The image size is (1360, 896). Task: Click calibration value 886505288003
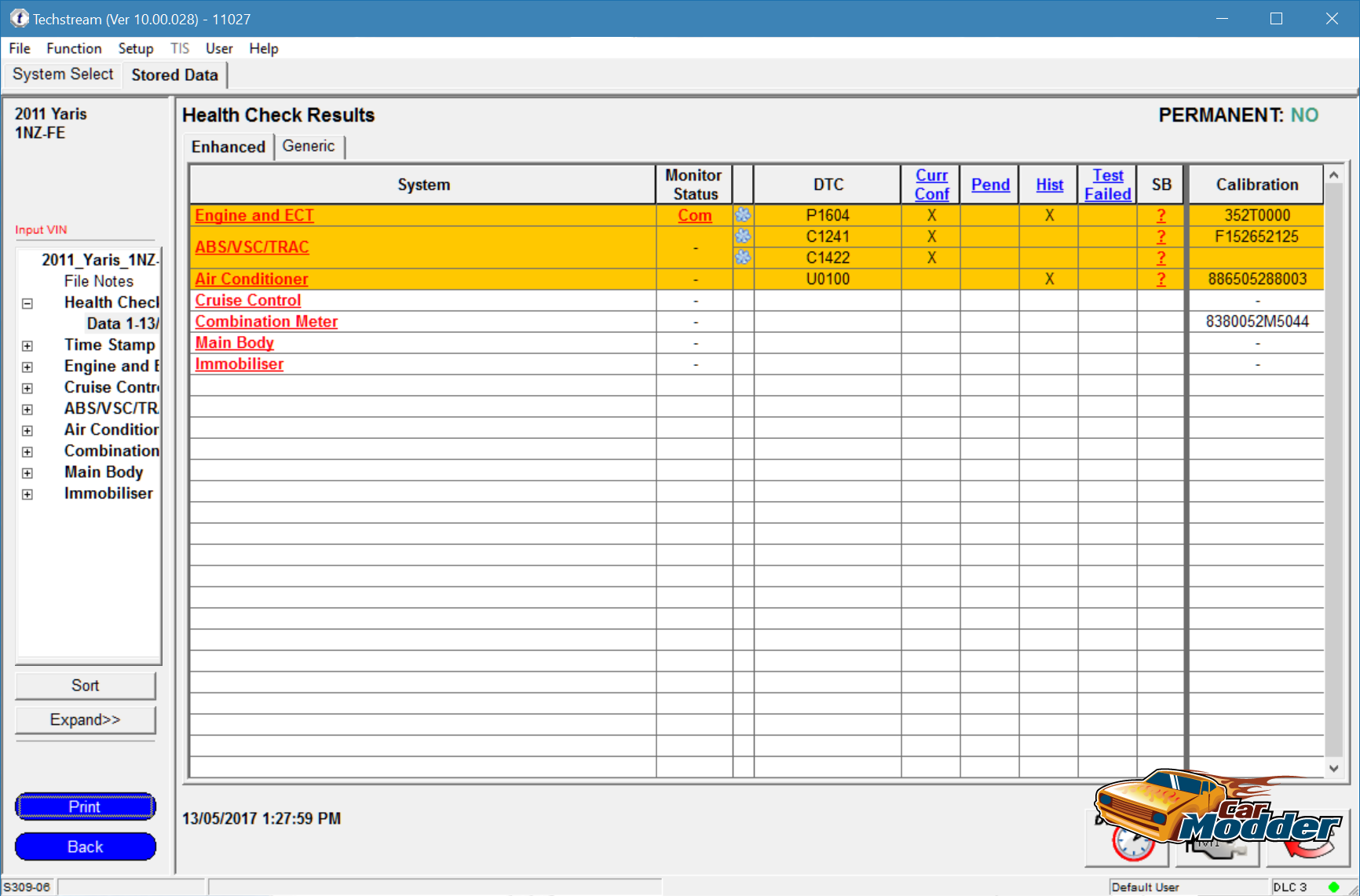(1257, 279)
